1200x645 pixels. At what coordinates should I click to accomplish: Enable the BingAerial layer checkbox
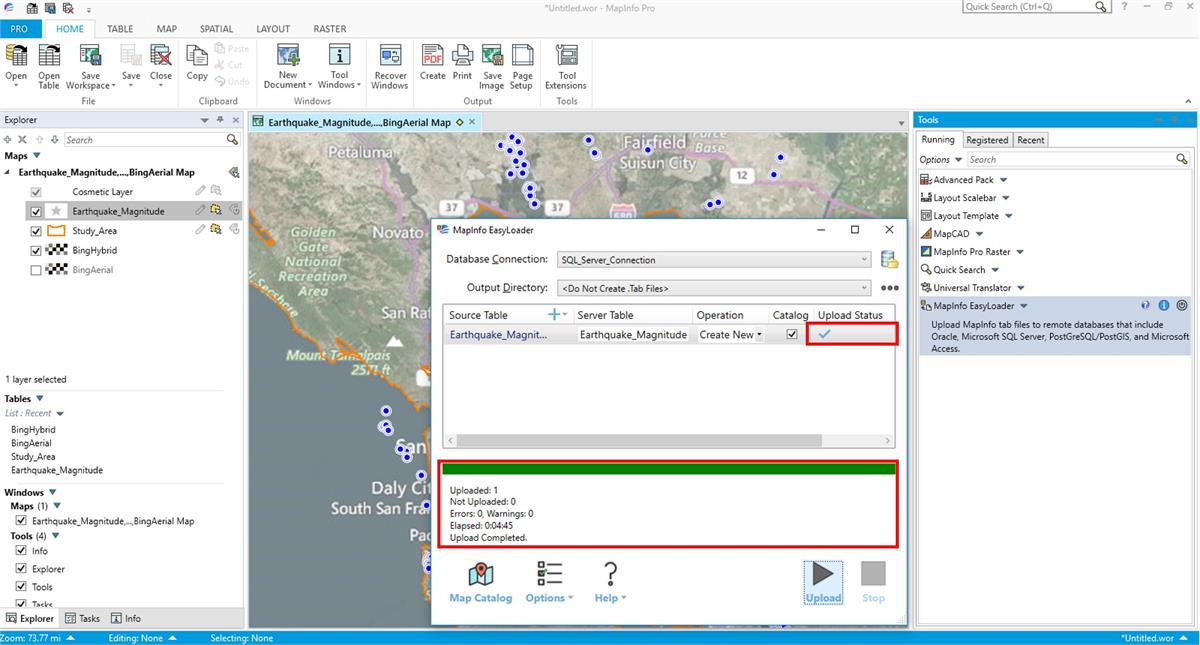pyautogui.click(x=37, y=270)
